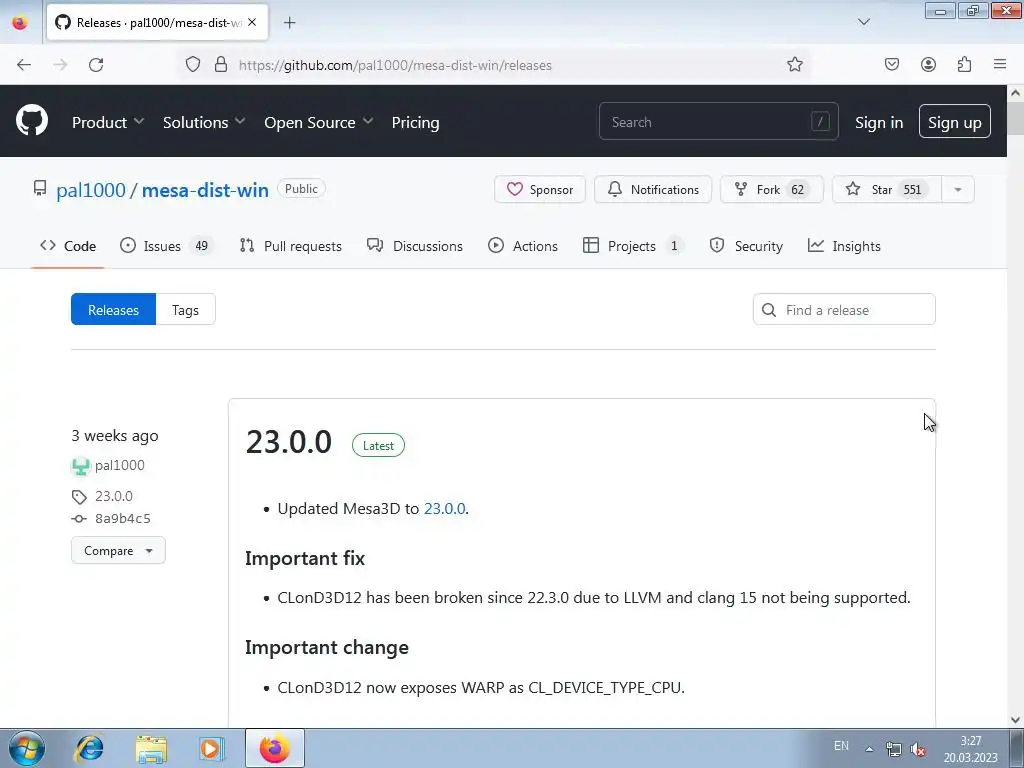Click the Notifications button
This screenshot has height=768, width=1024.
[653, 189]
